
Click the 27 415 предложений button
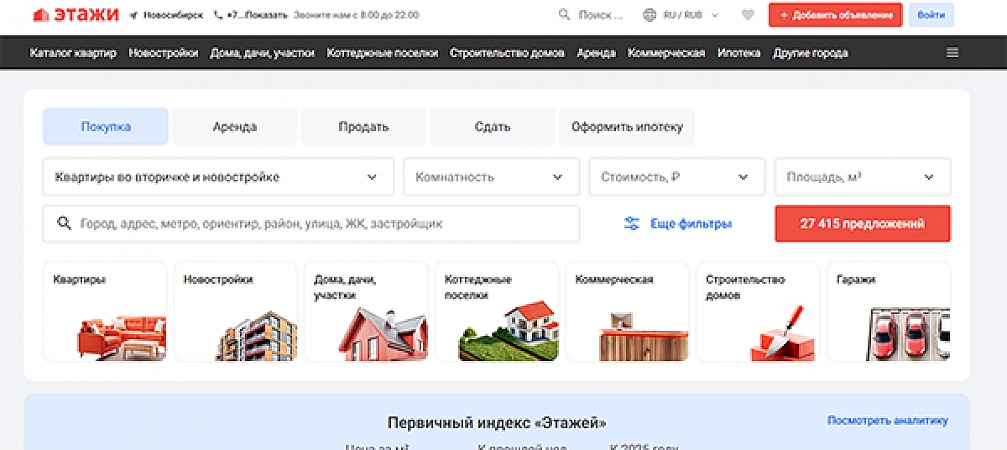pyautogui.click(x=863, y=223)
